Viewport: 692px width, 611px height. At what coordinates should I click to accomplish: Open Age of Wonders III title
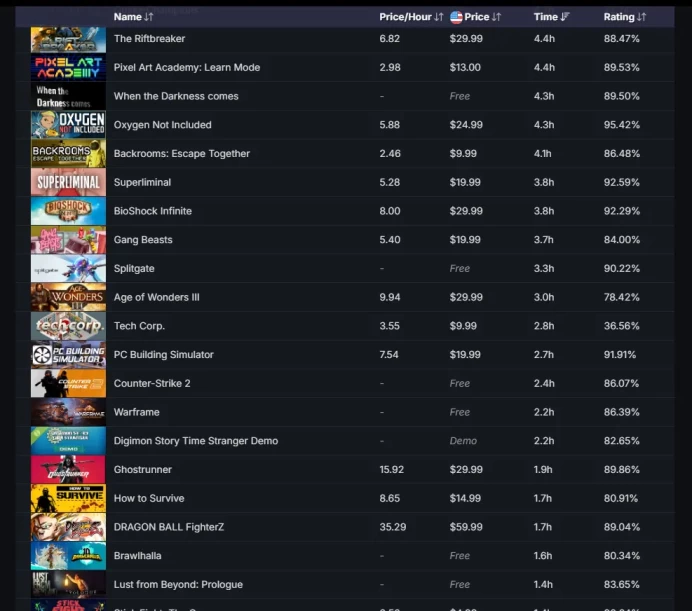[x=157, y=297]
